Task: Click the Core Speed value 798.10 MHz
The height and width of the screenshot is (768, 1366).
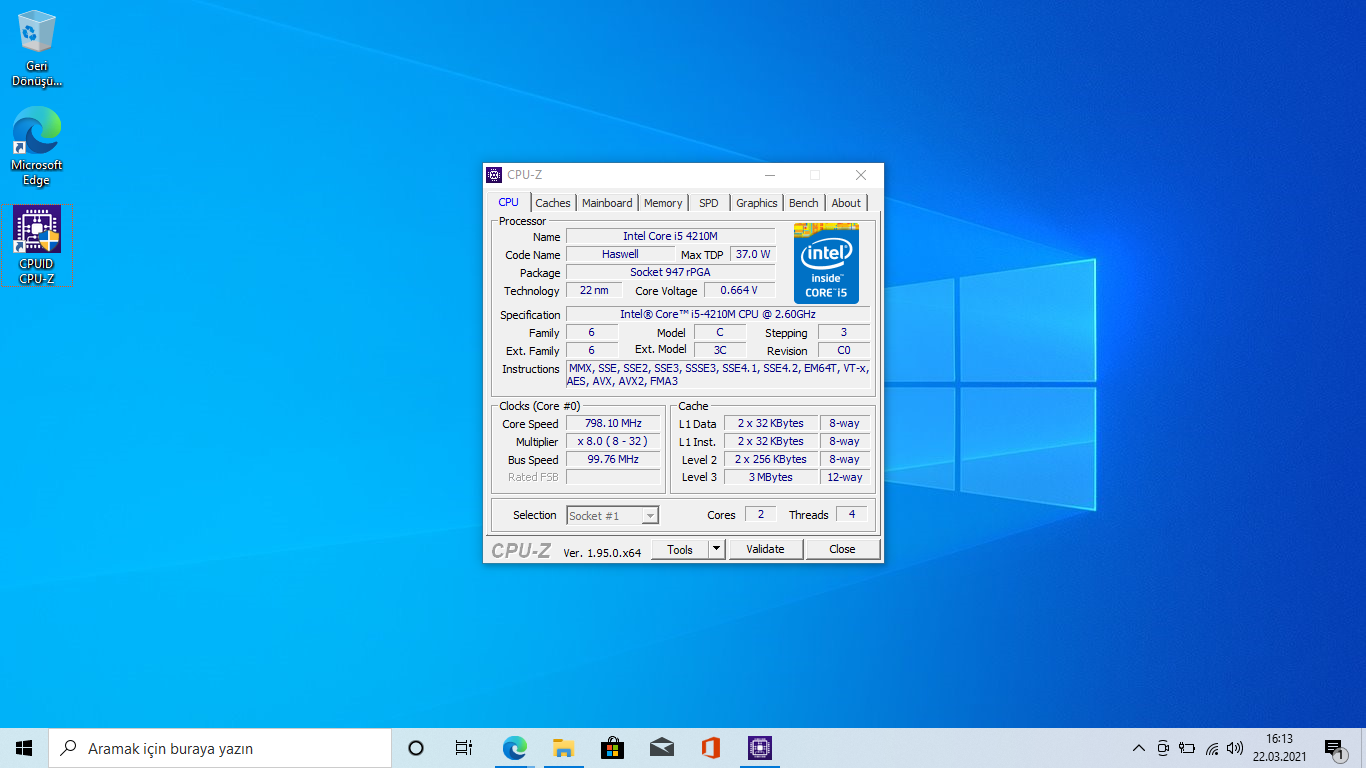Action: (x=613, y=423)
